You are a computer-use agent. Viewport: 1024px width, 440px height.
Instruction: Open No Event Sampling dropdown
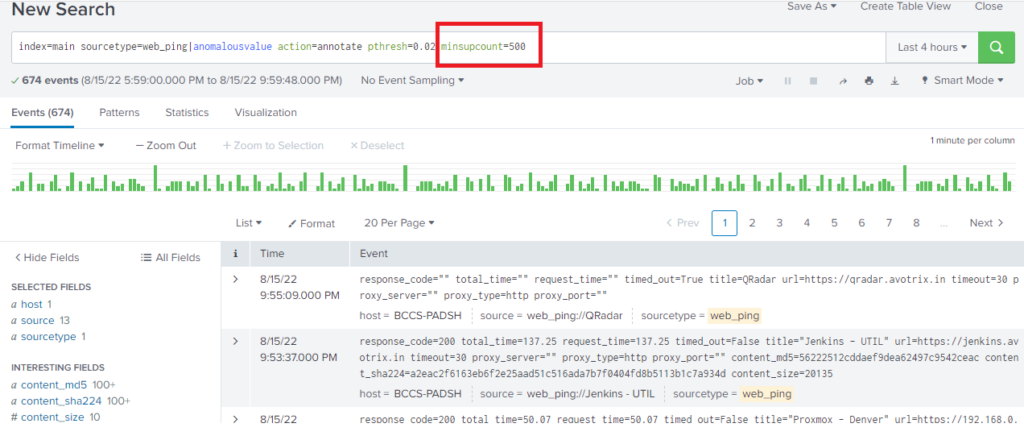click(413, 80)
